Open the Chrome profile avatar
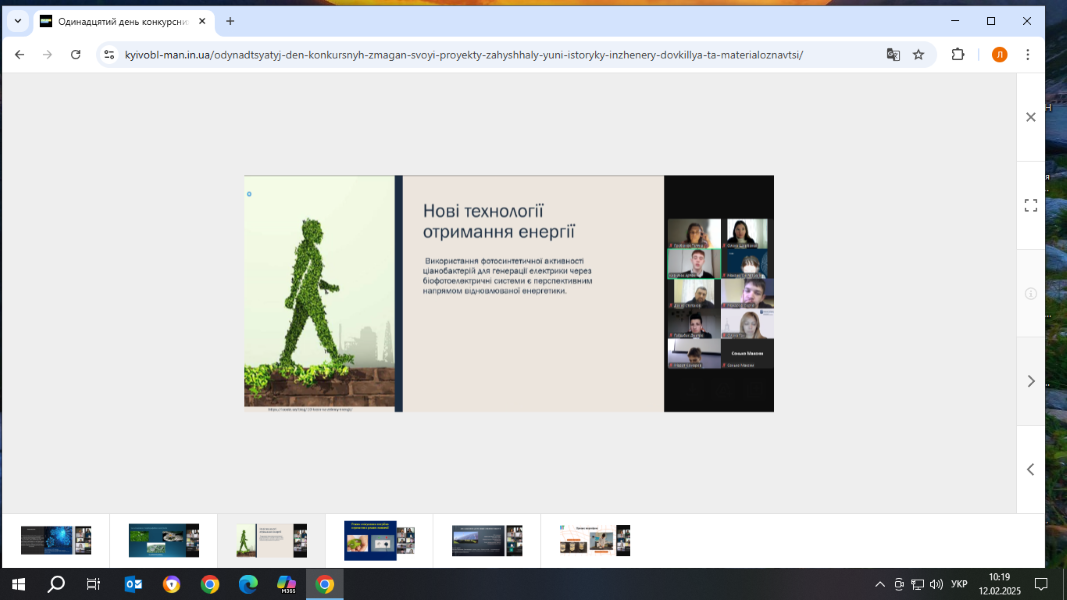Image resolution: width=1067 pixels, height=600 pixels. click(x=999, y=55)
